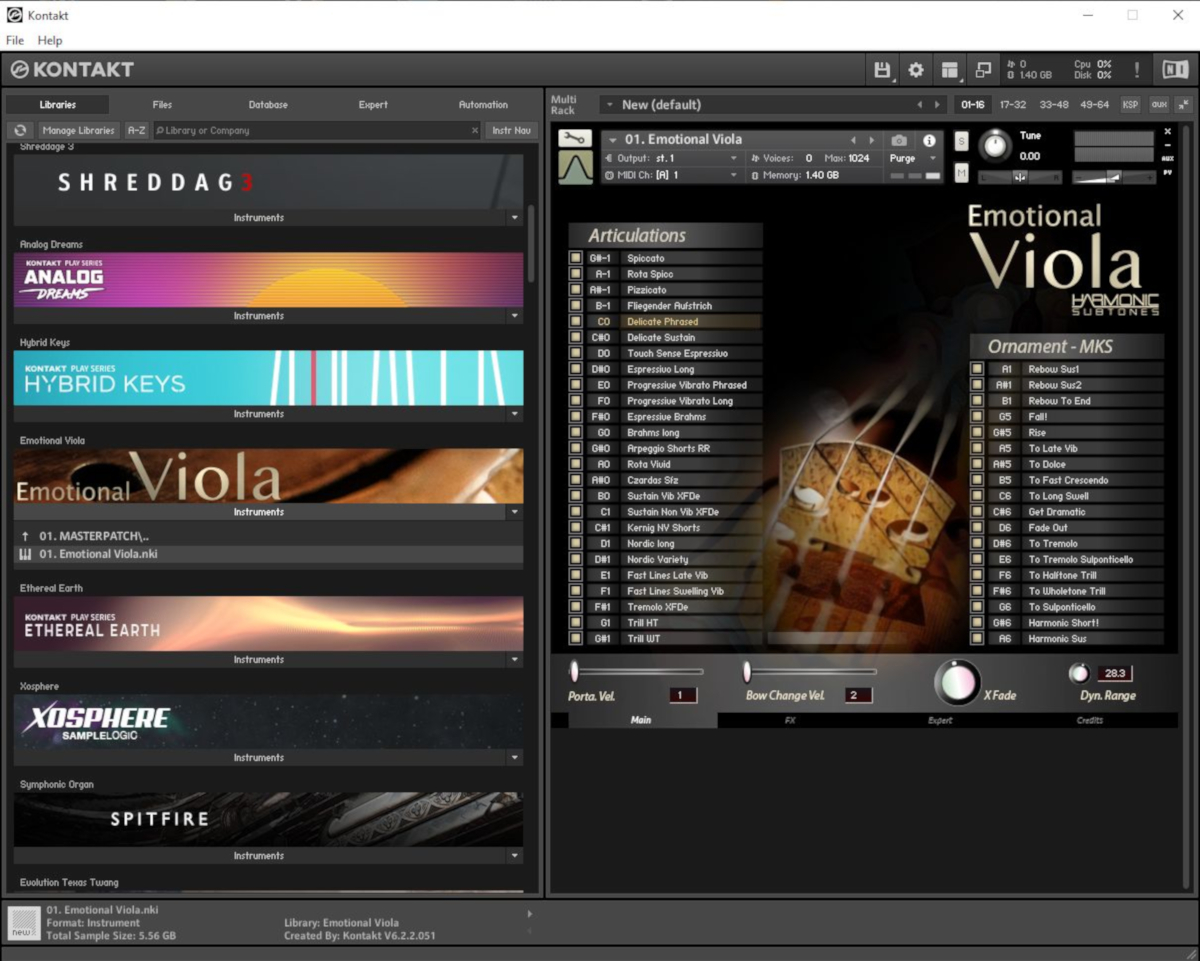Clear the library search field with X

(475, 131)
